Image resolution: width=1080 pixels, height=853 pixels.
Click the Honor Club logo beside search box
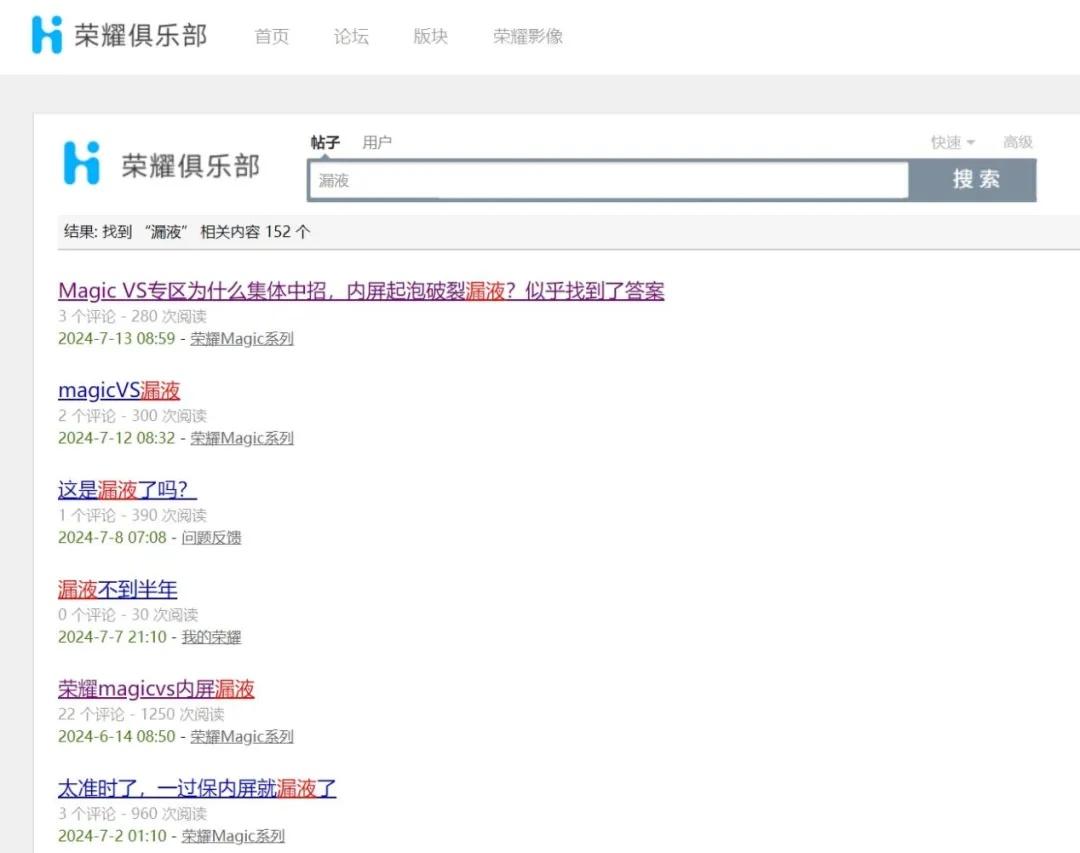tap(161, 164)
